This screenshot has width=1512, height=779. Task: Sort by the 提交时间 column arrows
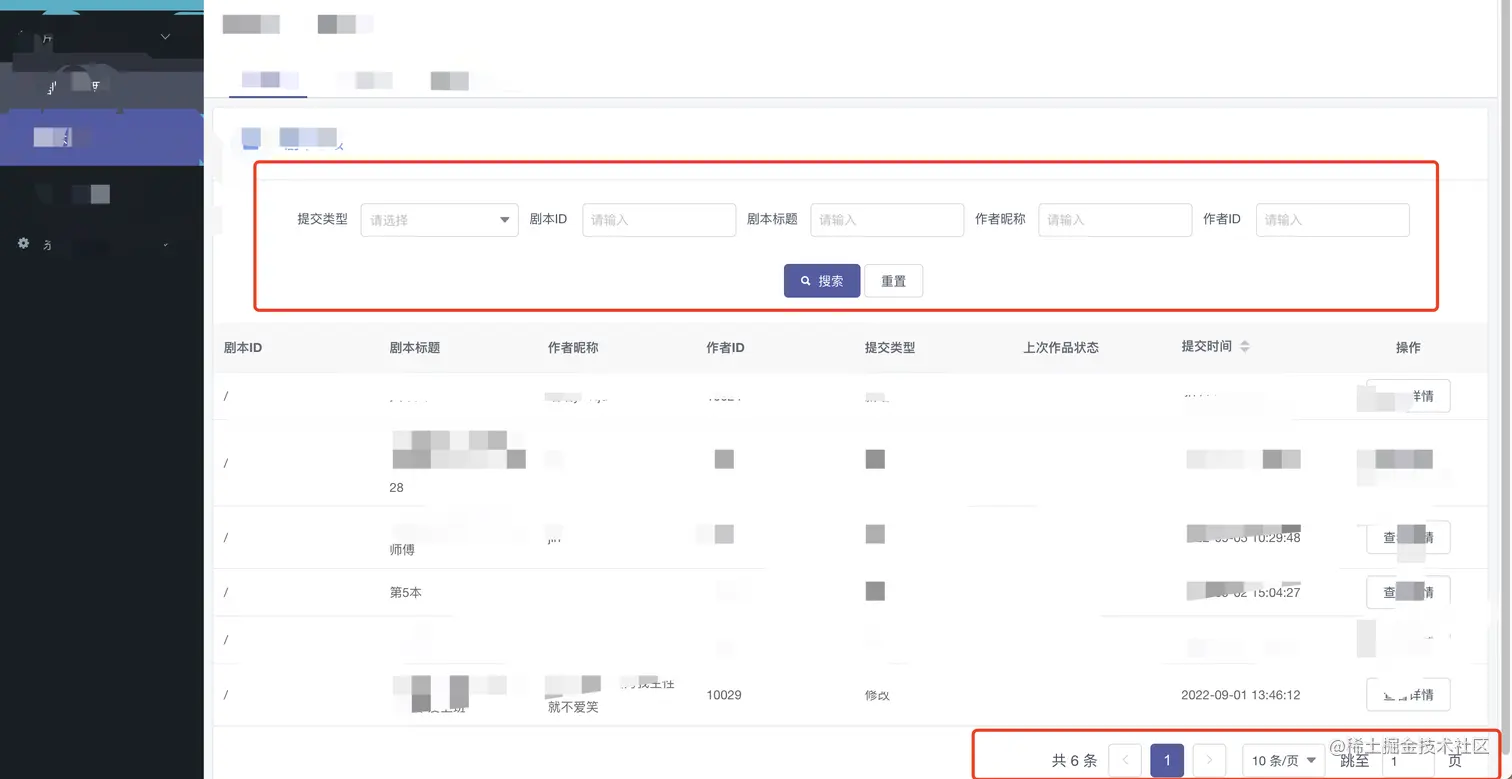[1245, 347]
